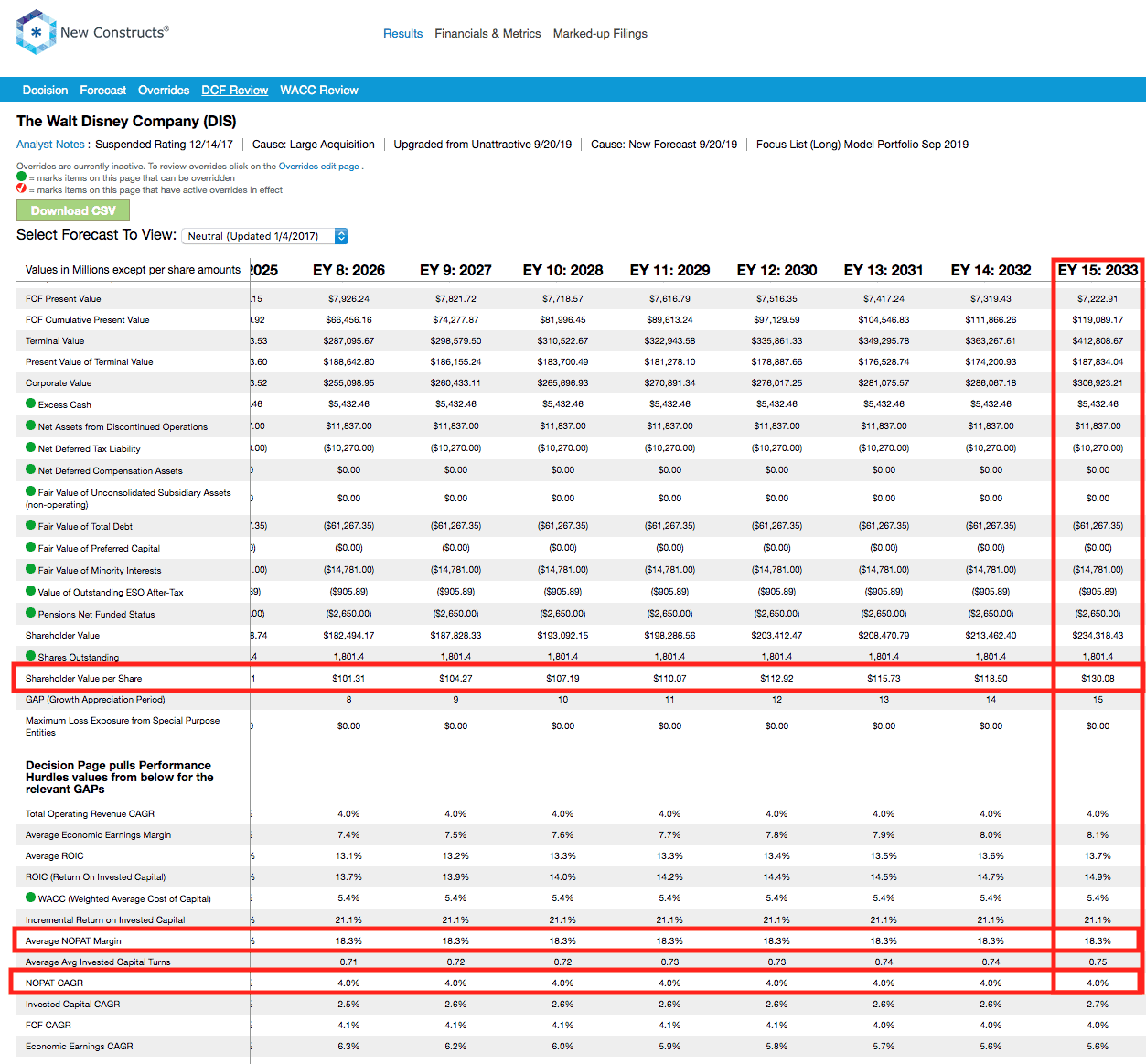Click green dot beside Net Deferred Compensation Assets

click(x=31, y=469)
